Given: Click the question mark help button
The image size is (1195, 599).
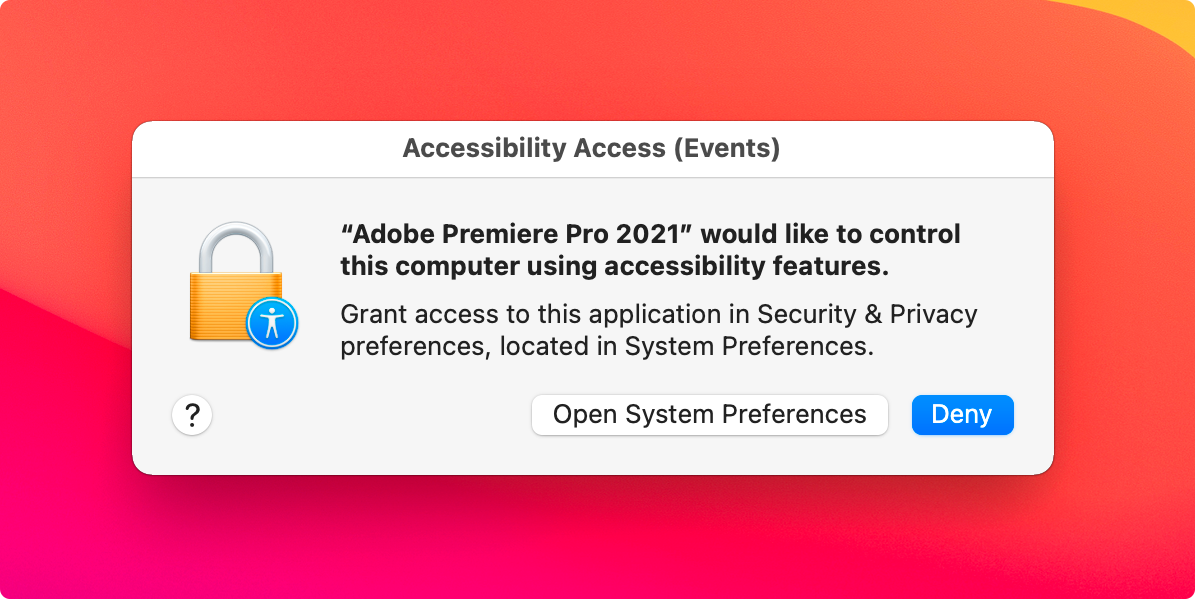Looking at the screenshot, I should (x=192, y=415).
